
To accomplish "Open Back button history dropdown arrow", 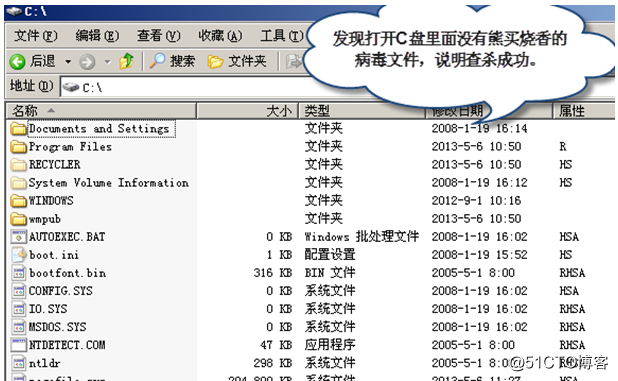I will tap(68, 62).
